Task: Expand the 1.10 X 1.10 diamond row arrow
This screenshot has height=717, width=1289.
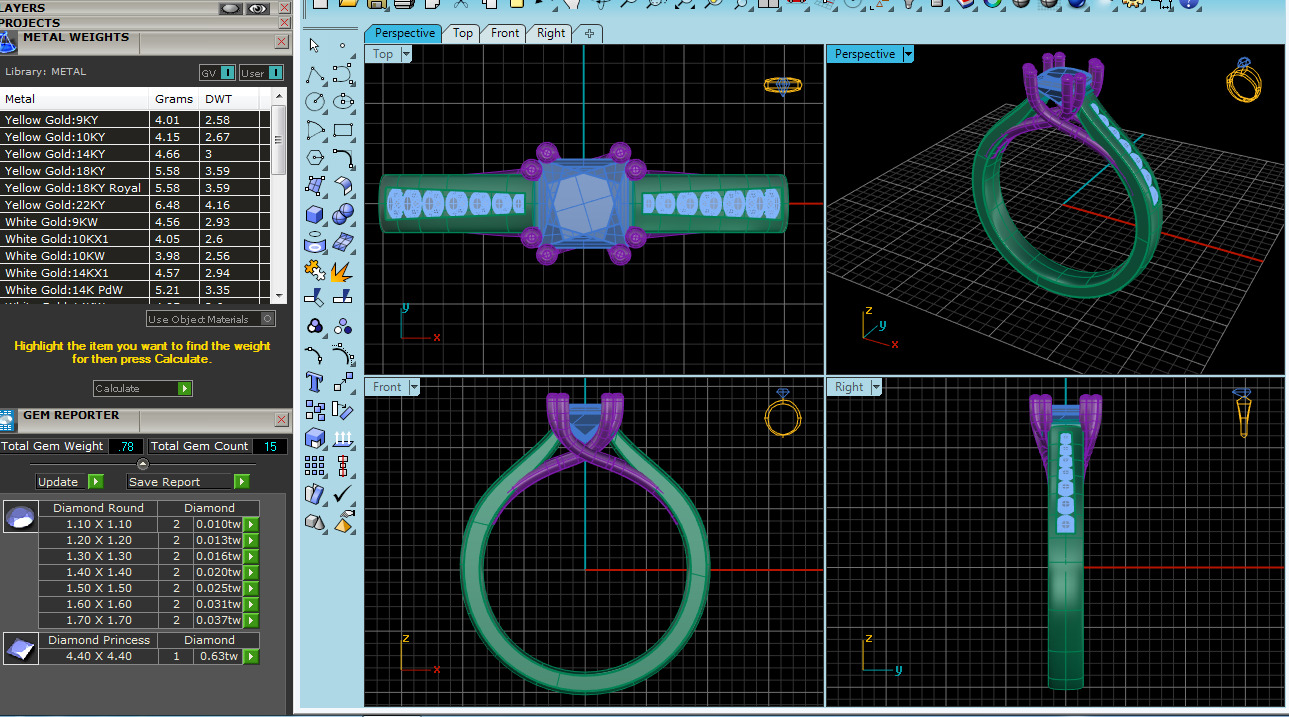Action: point(252,524)
